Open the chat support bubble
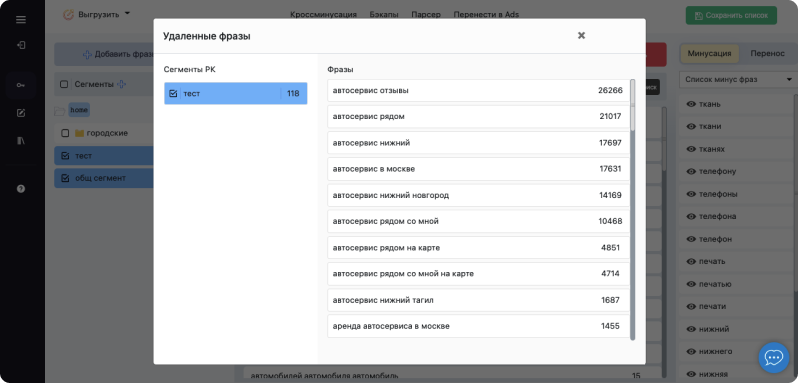 pos(774,358)
